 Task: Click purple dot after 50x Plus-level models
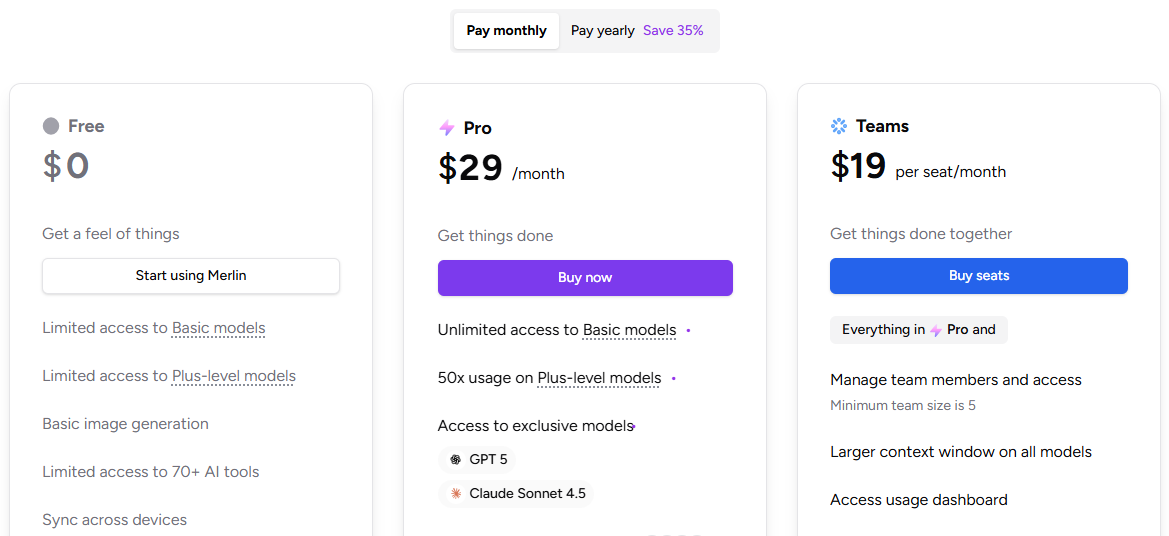coord(674,378)
